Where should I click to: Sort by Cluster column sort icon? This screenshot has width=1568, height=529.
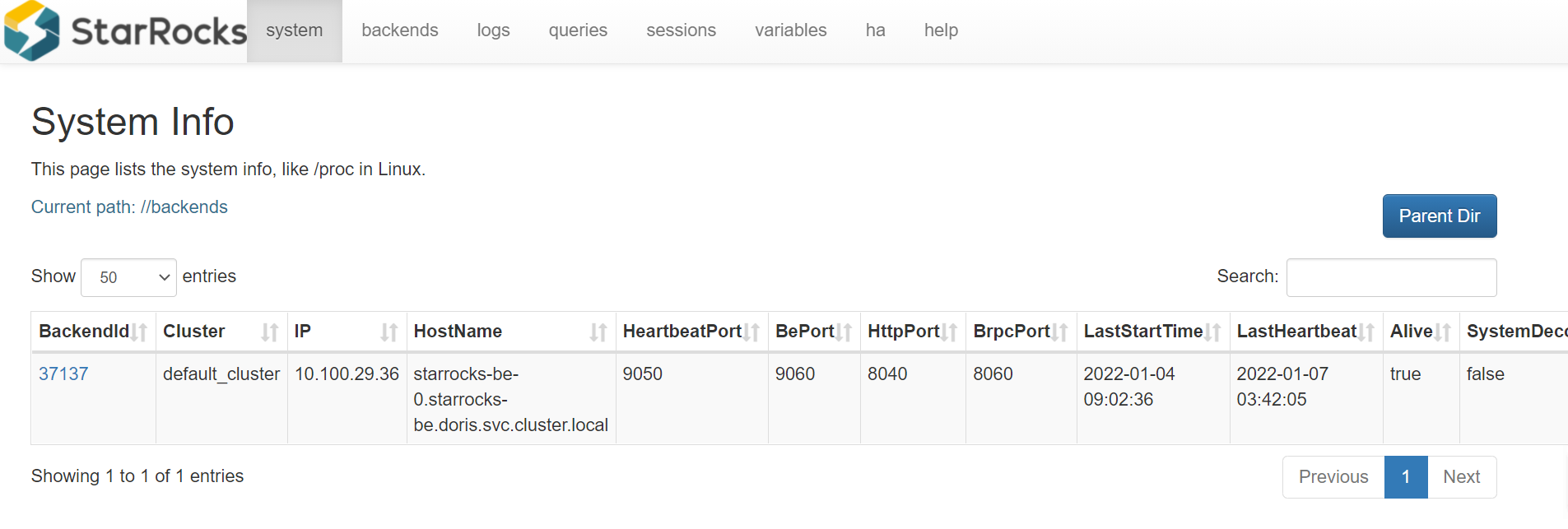click(x=269, y=332)
